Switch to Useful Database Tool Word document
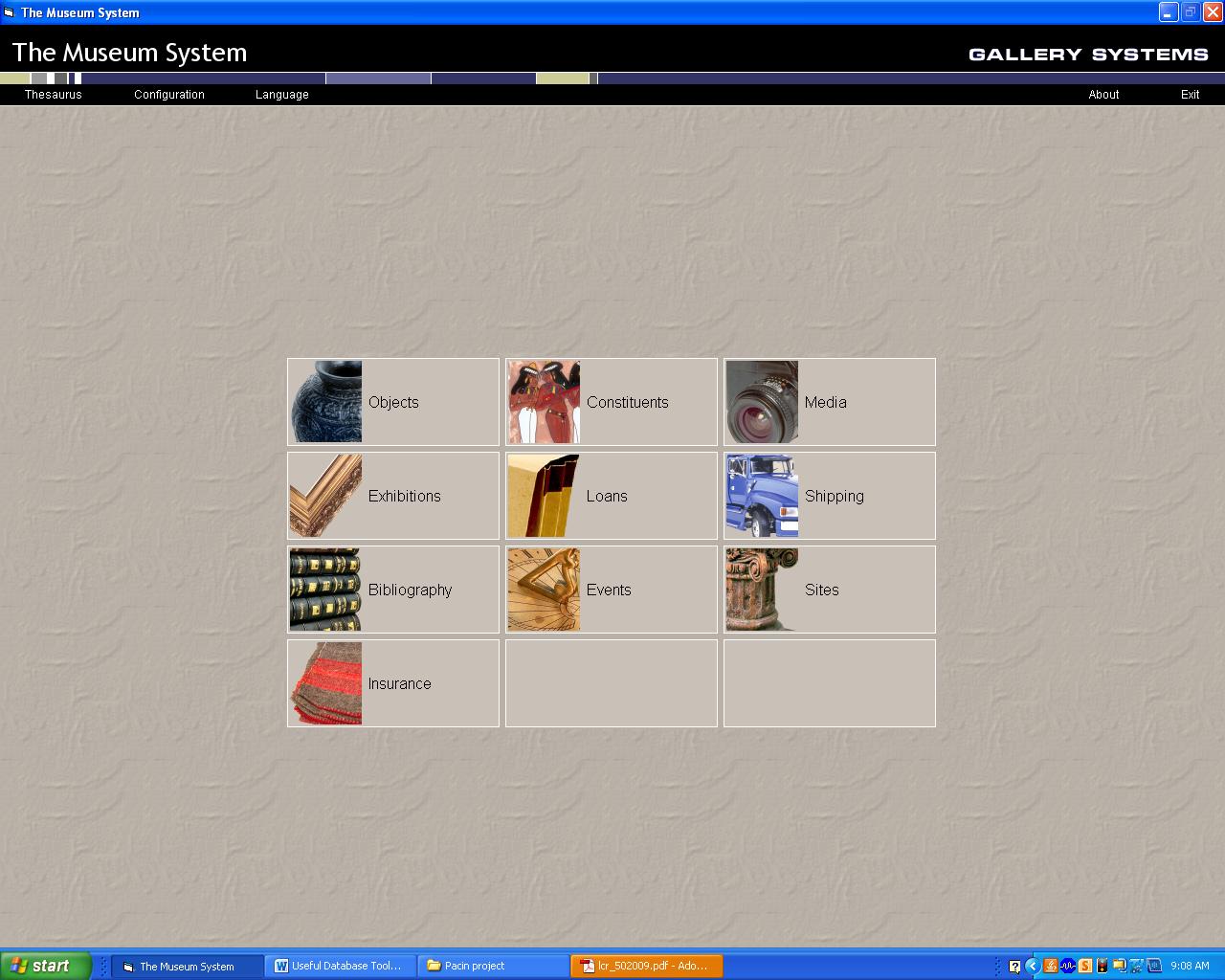The height and width of the screenshot is (980, 1225). click(341, 966)
